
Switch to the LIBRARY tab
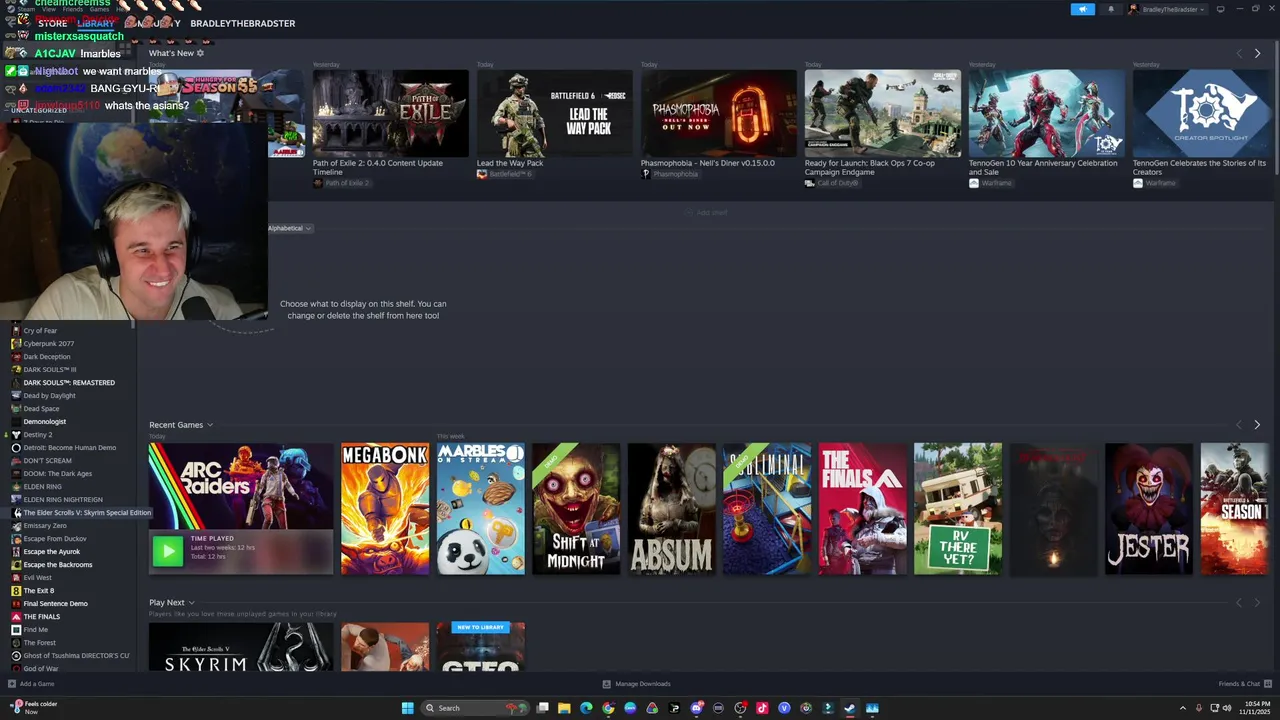pos(96,23)
